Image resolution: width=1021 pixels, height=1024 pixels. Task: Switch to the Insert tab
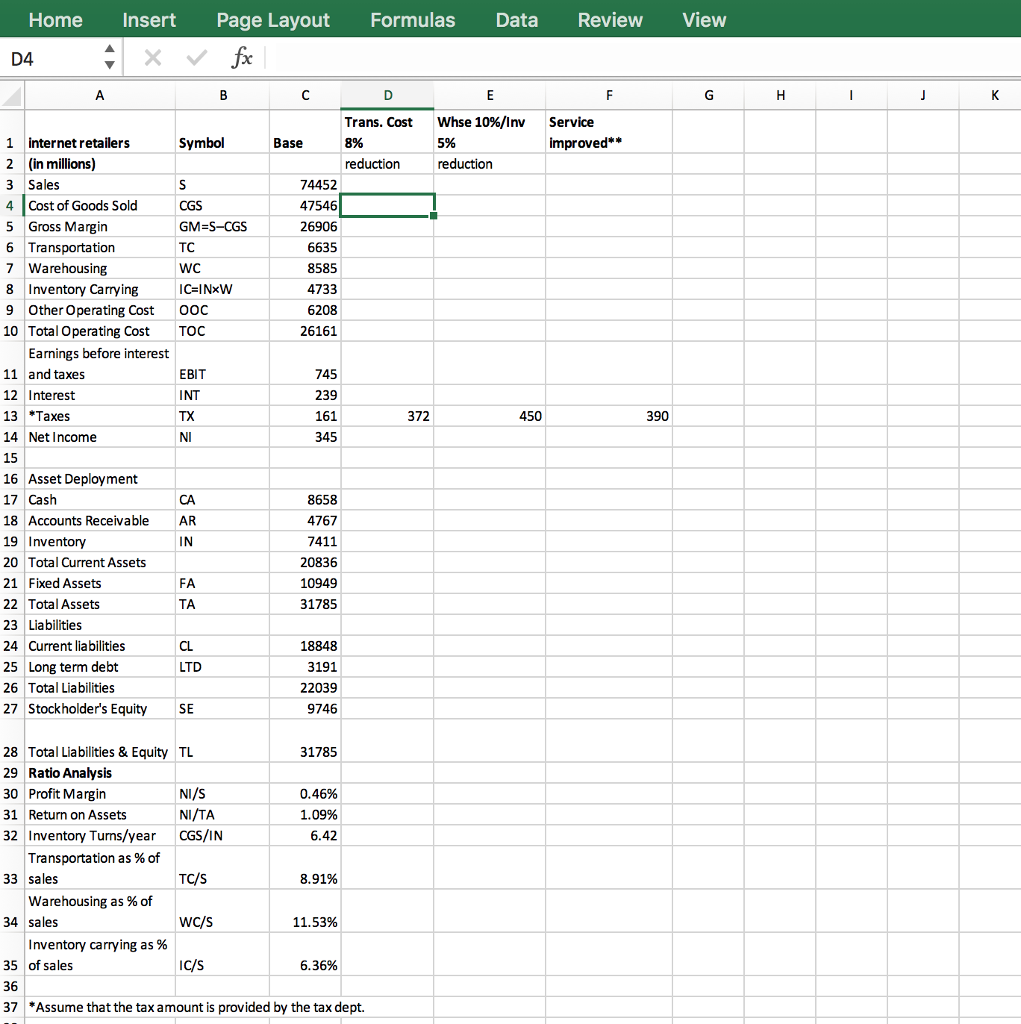pyautogui.click(x=148, y=19)
